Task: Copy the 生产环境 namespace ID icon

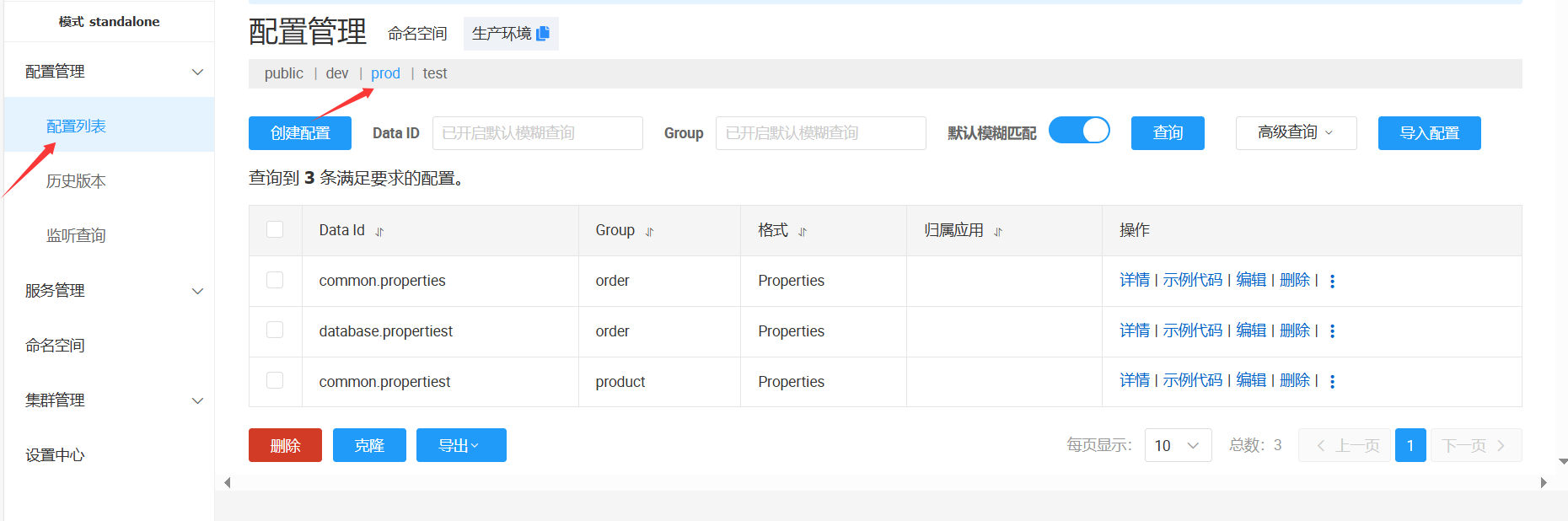Action: (x=543, y=34)
